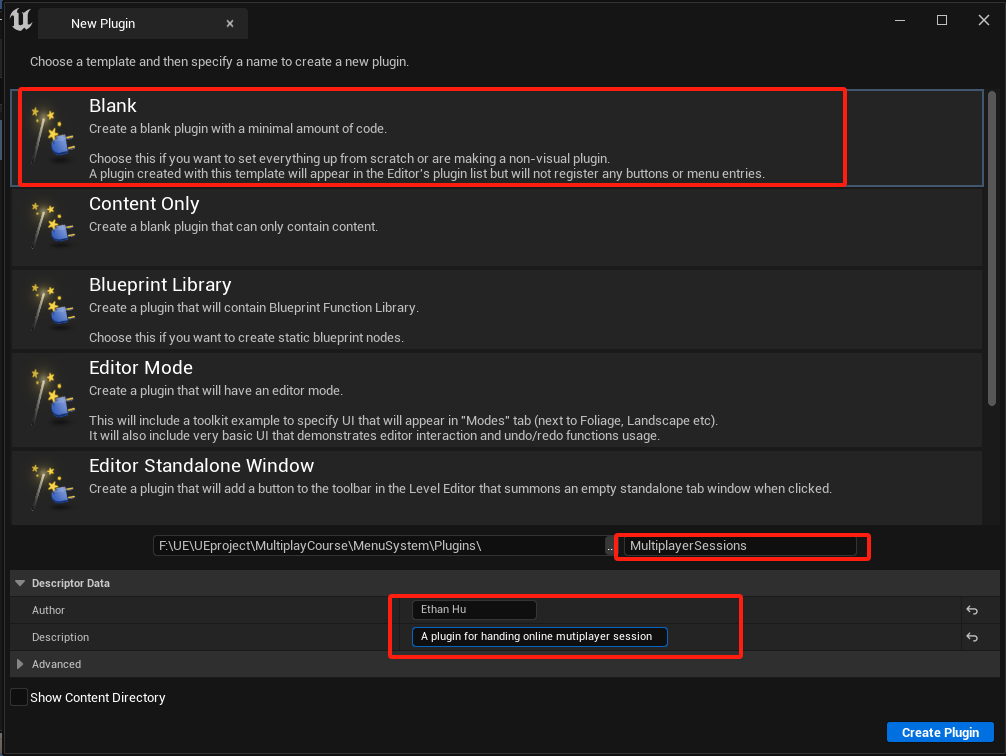Reset the Description field to default
This screenshot has width=1006, height=756.
(971, 637)
